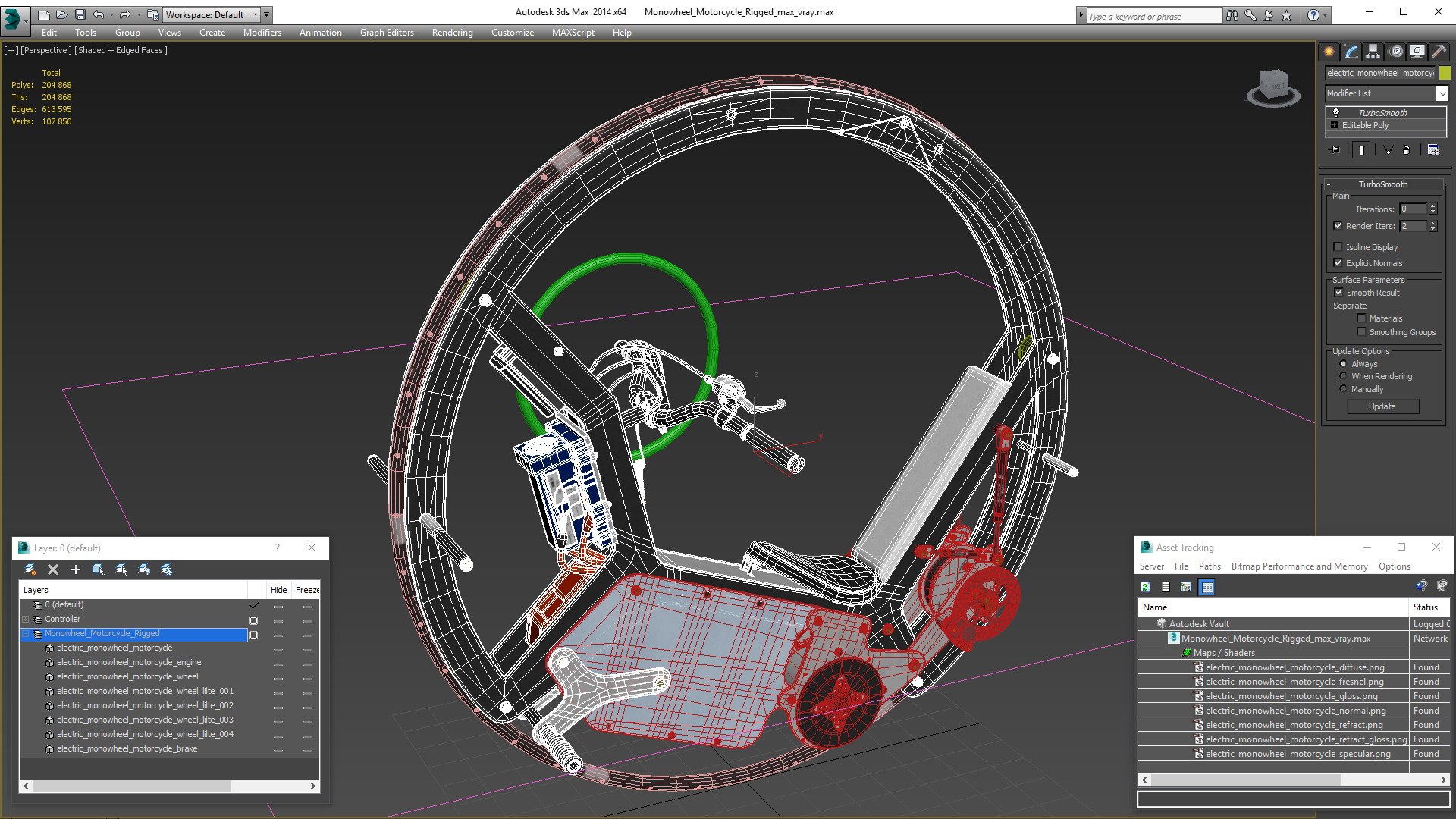Toggle TurboSmooth modifier lightbulb

tap(1335, 112)
